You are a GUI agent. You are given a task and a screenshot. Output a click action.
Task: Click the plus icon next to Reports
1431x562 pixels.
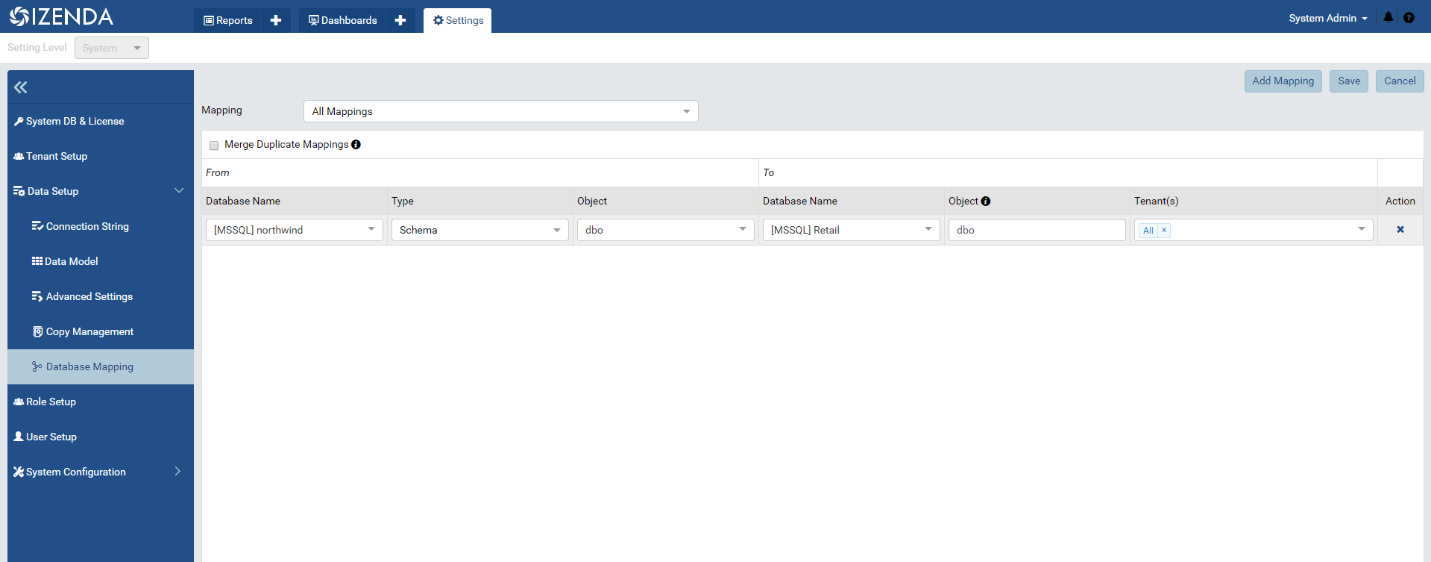276,20
